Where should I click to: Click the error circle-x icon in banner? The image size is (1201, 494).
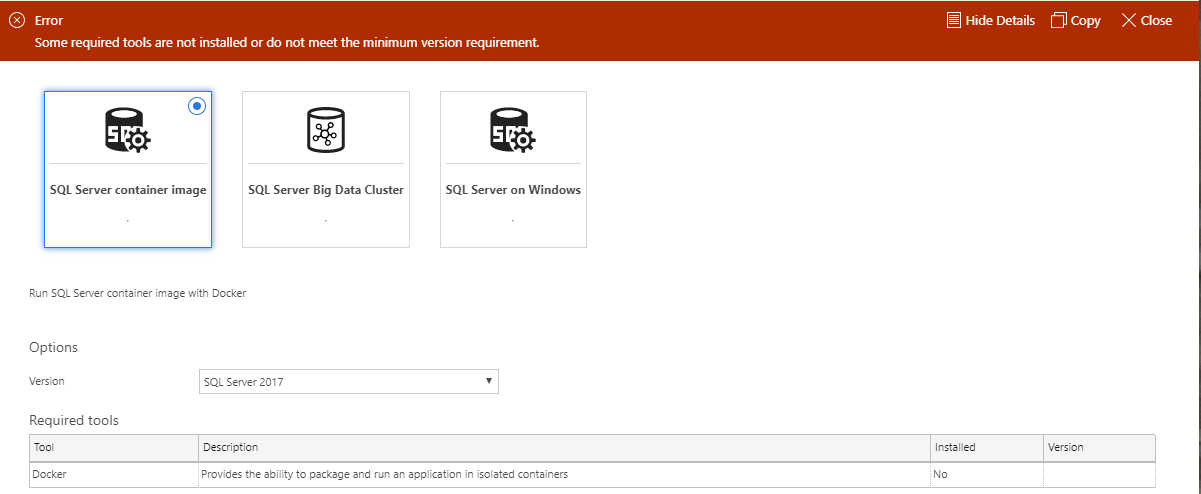pyautogui.click(x=17, y=20)
